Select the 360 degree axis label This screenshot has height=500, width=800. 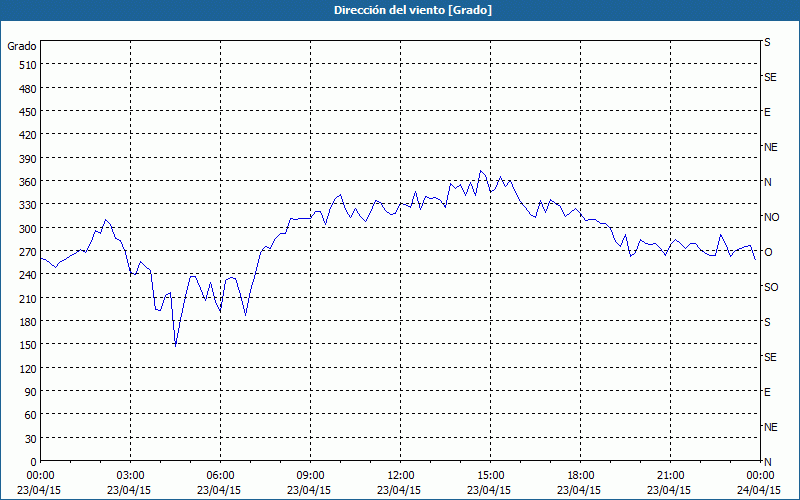[28, 182]
